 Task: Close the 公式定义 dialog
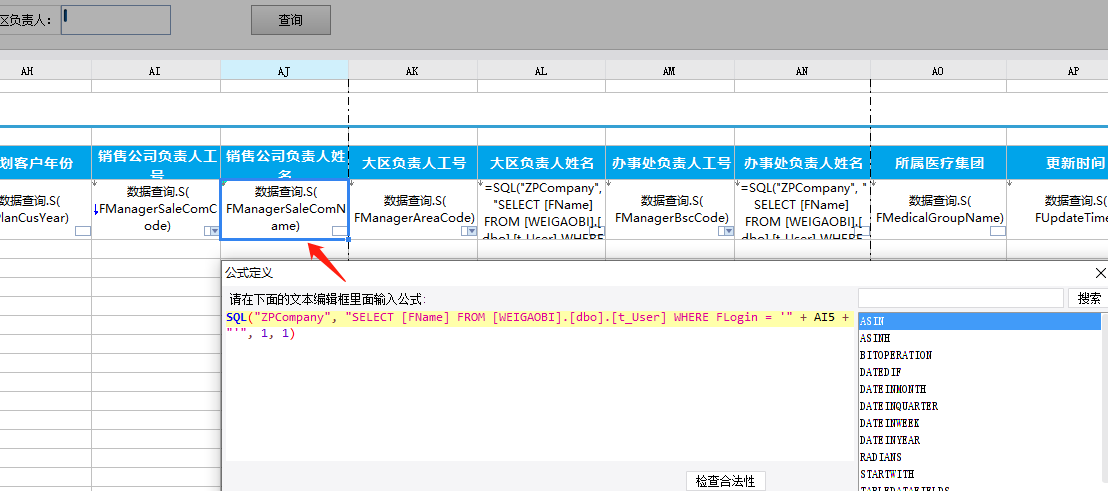(1100, 273)
